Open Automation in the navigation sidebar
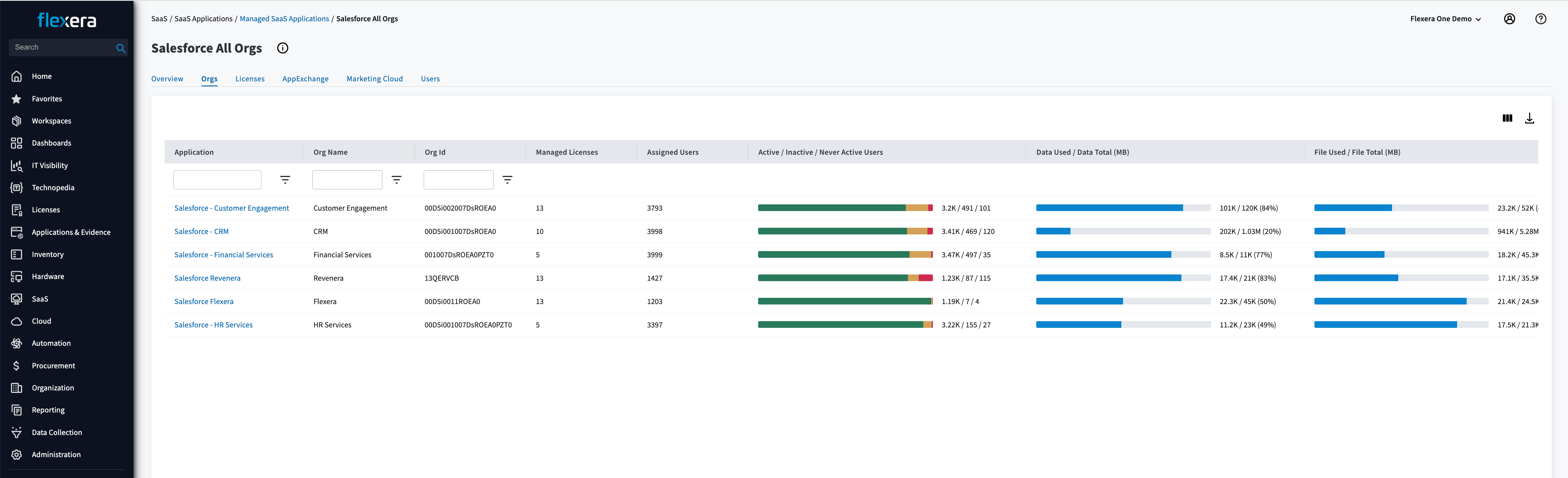The width and height of the screenshot is (1568, 478). click(x=51, y=343)
